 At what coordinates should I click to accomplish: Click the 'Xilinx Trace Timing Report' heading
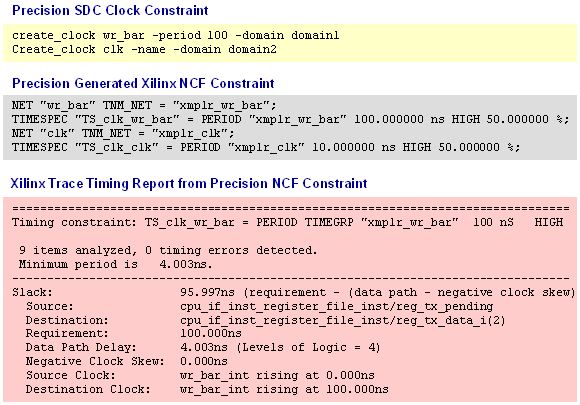(x=189, y=183)
